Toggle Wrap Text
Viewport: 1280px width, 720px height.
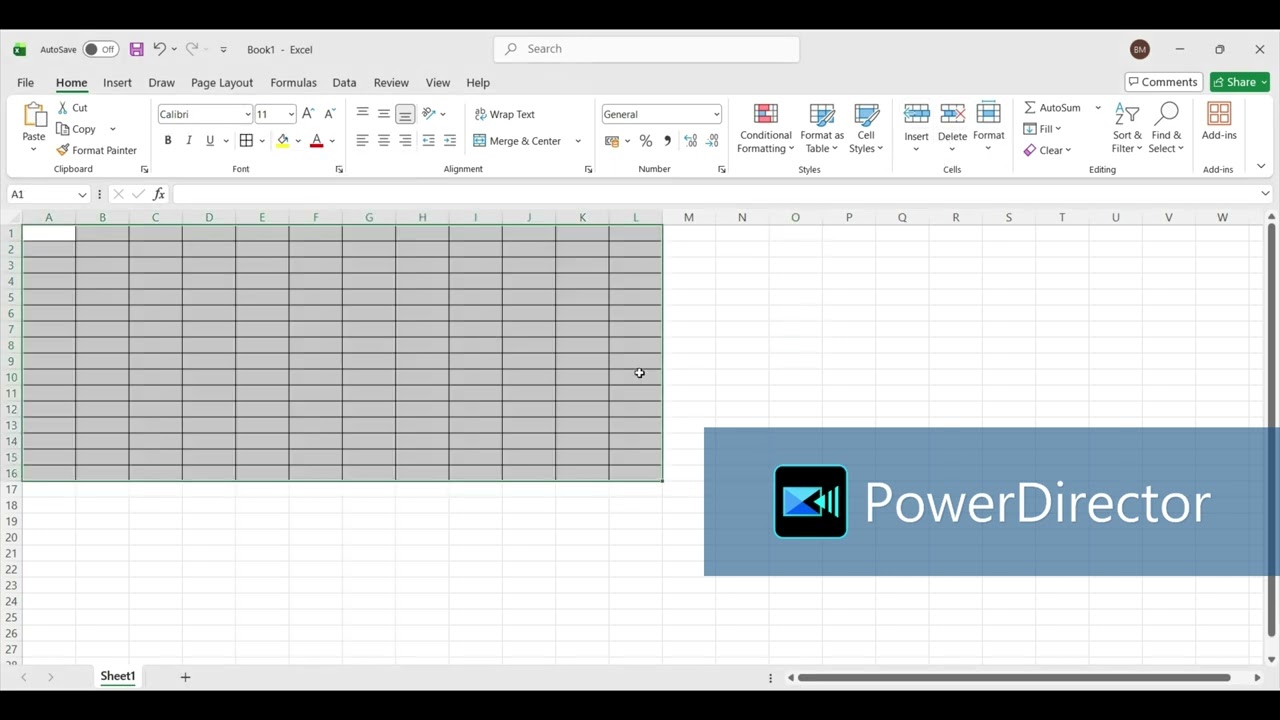pyautogui.click(x=505, y=114)
